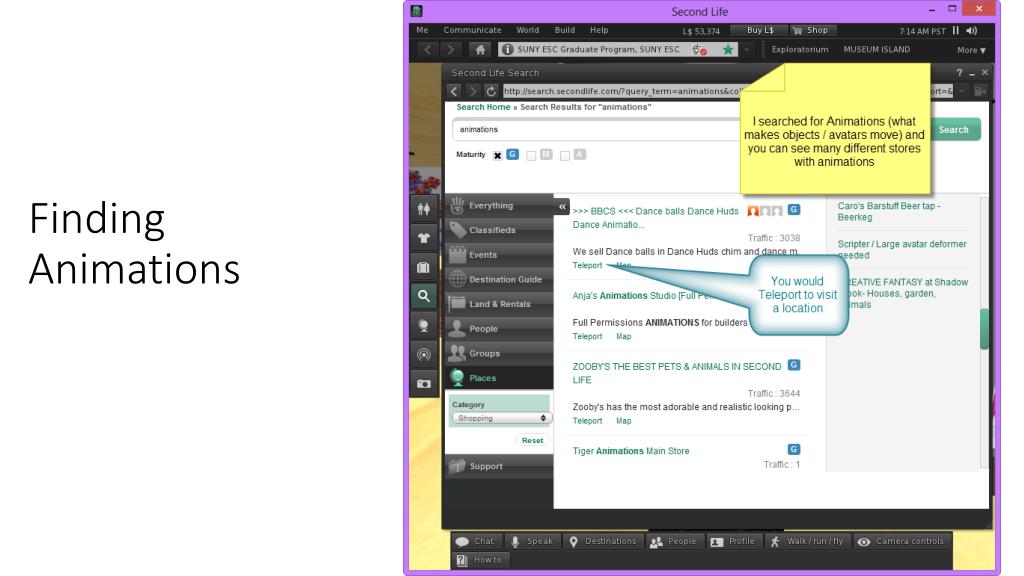The image size is (1024, 576).
Task: Select Destination Guide search category
Action: click(x=499, y=280)
